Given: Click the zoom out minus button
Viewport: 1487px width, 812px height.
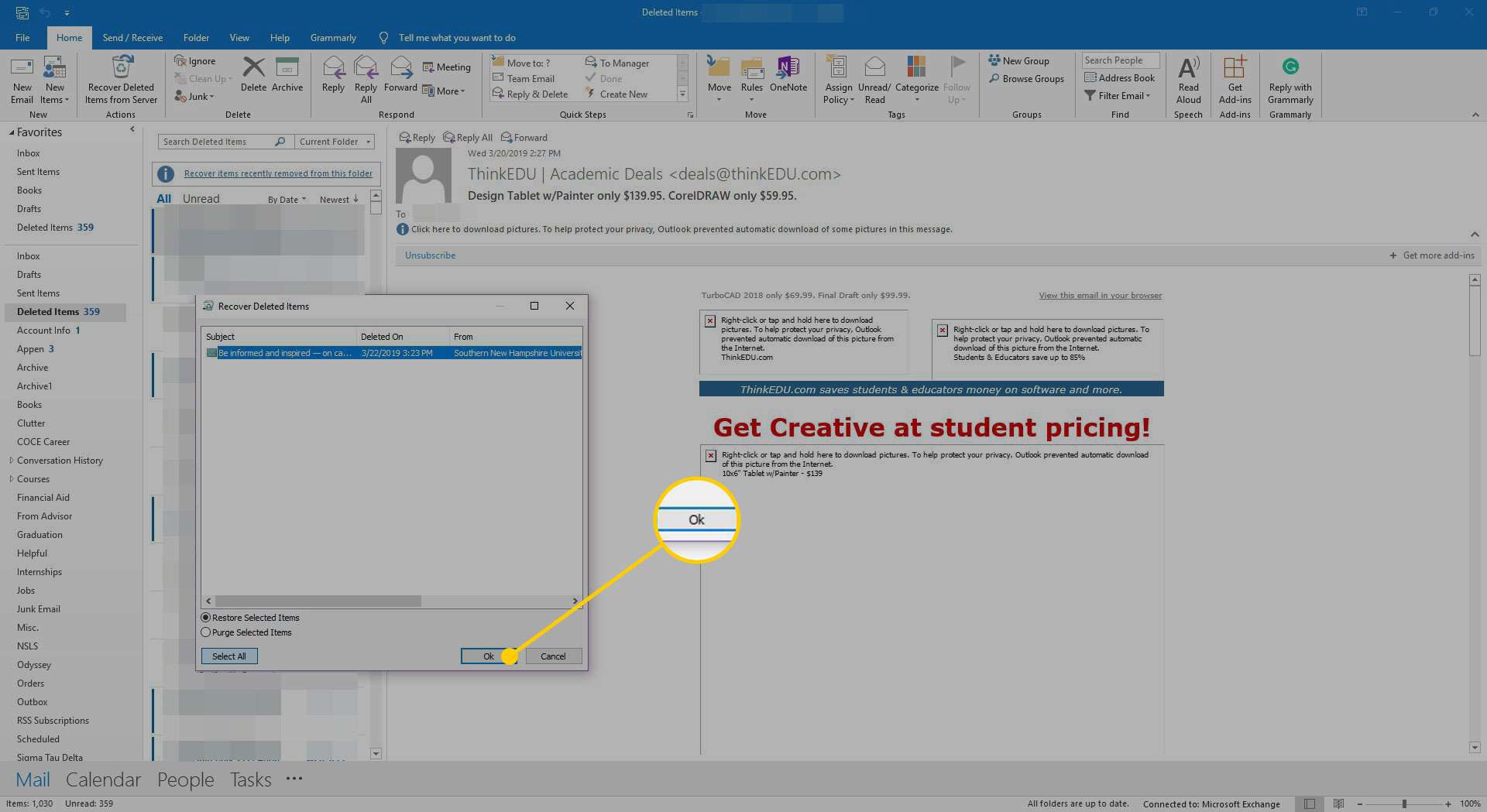Looking at the screenshot, I should pos(1360,804).
